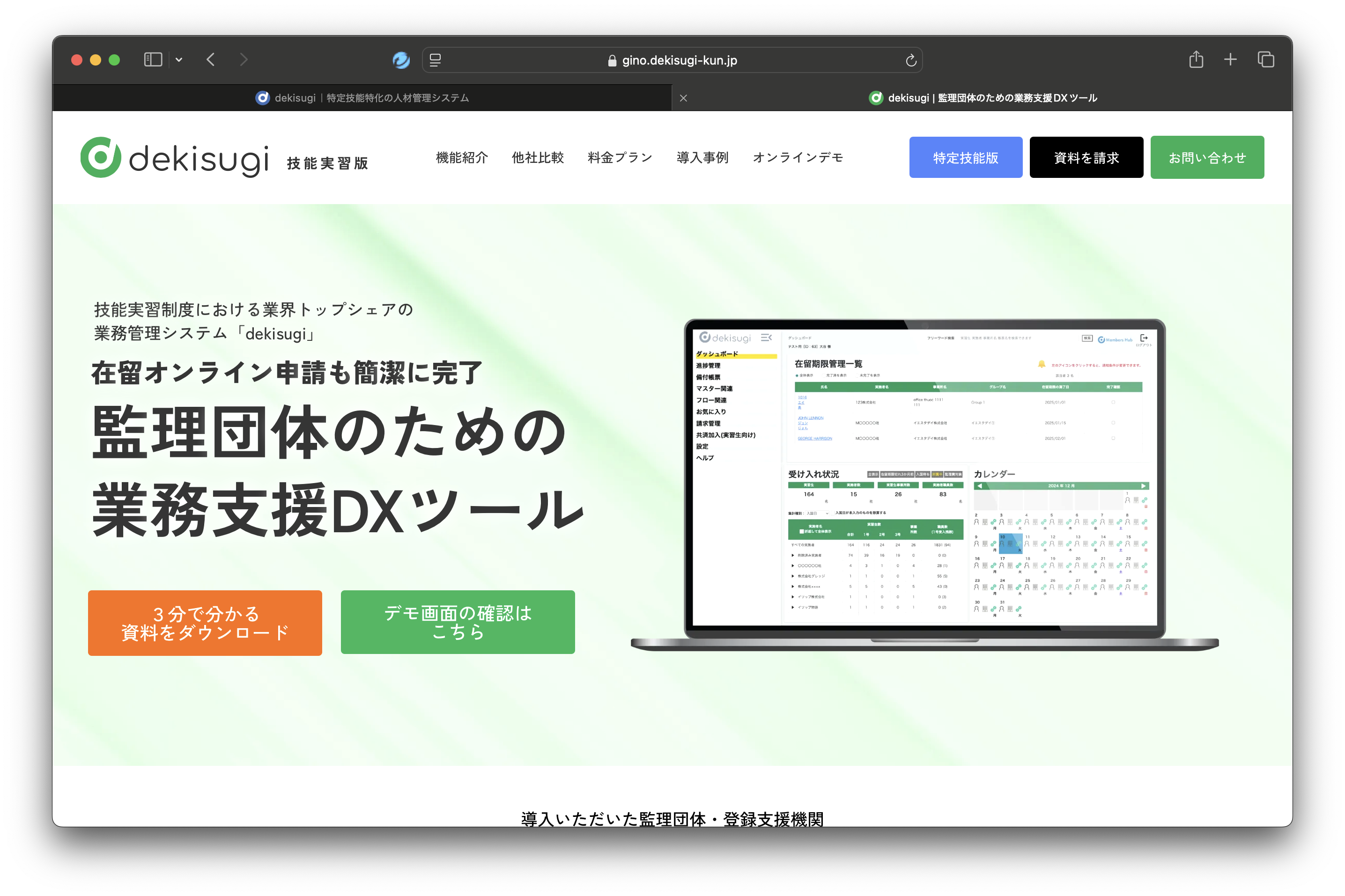The image size is (1345, 896).
Task: Click the address bar showing gino.dekisugi-kun.jp
Action: [672, 60]
